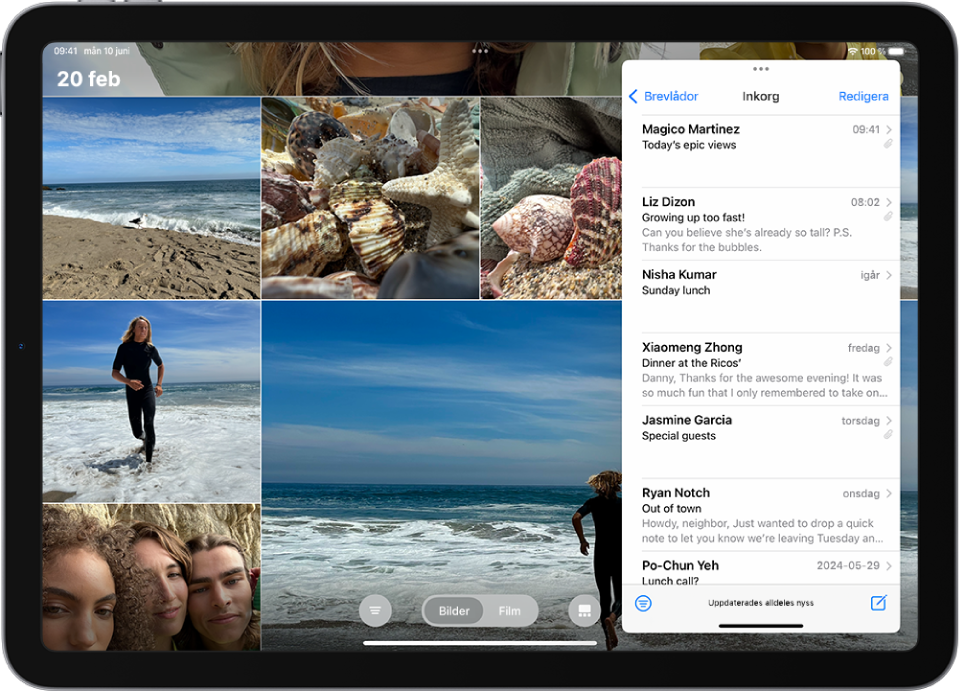
Task: Open the pink scallop shell photo
Action: click(x=551, y=198)
